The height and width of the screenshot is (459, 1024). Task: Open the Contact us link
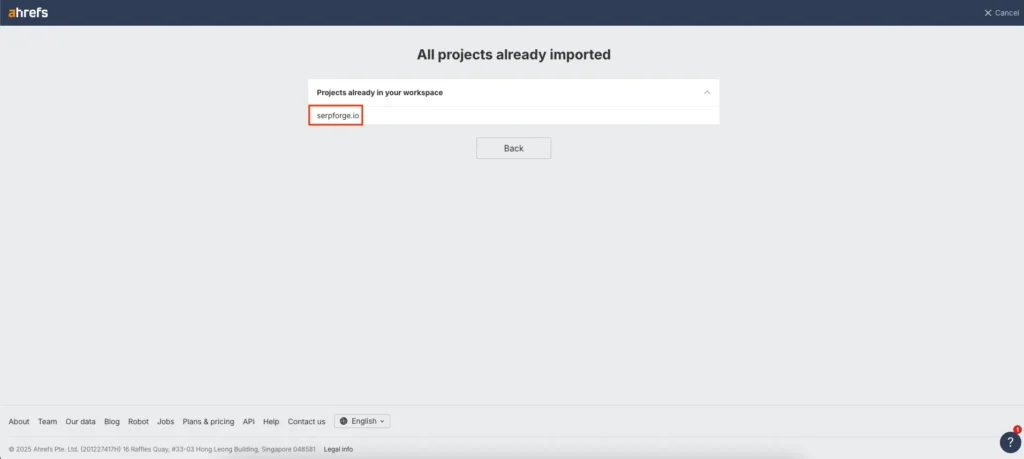[306, 421]
